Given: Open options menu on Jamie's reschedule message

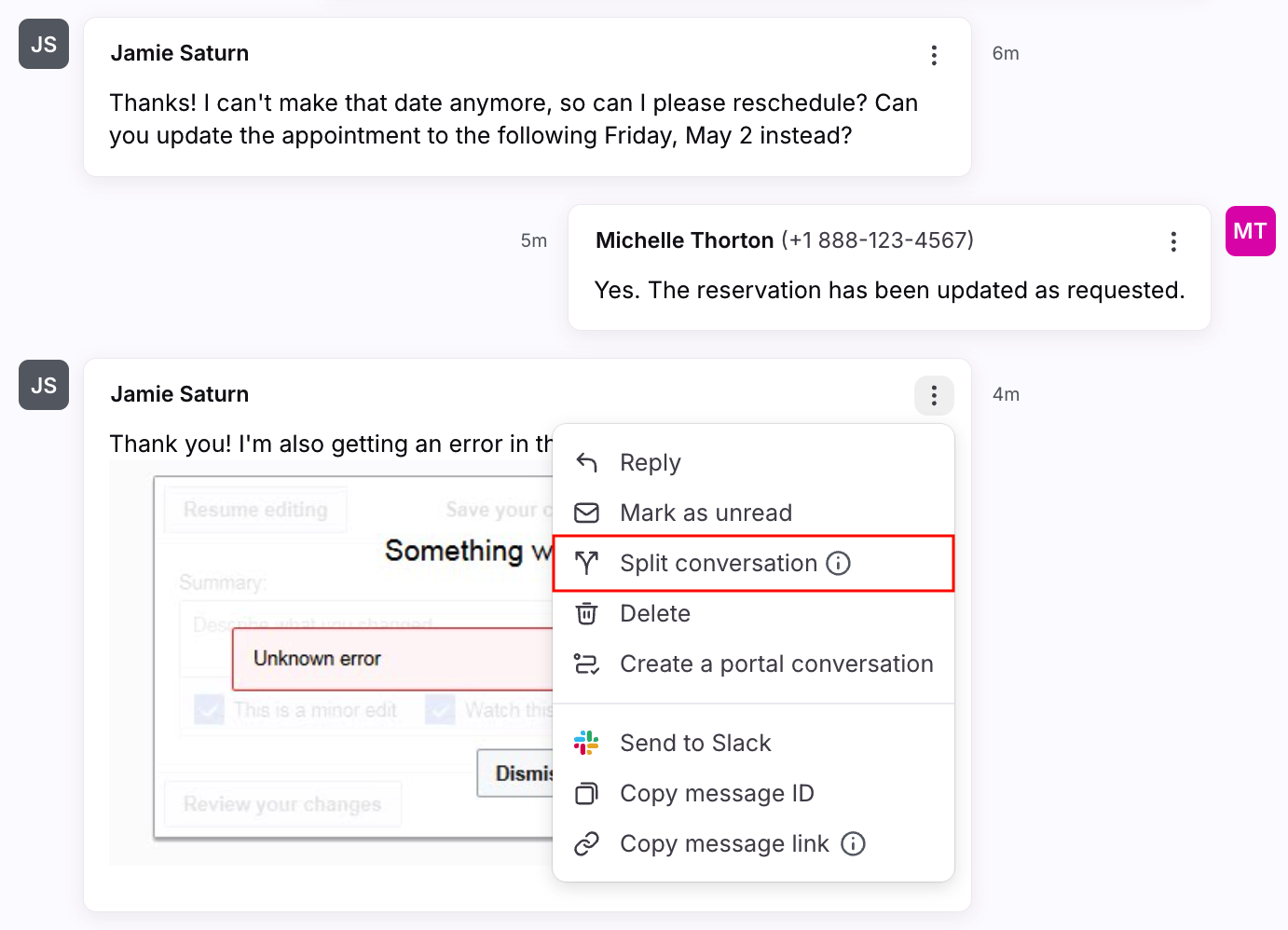Looking at the screenshot, I should pos(933,55).
